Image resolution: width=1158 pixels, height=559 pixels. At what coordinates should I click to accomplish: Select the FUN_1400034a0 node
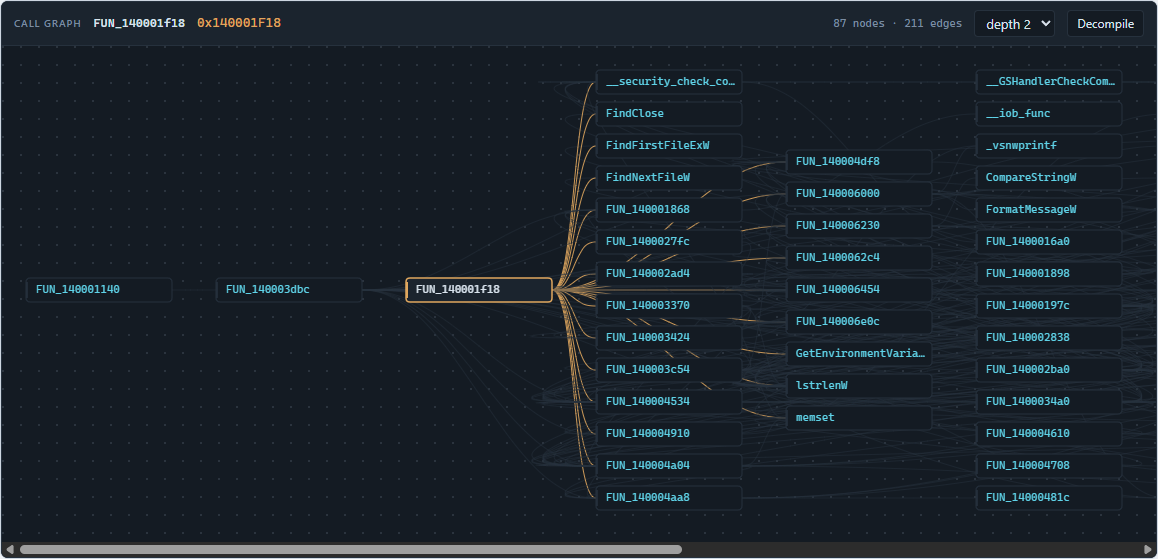(x=1049, y=402)
